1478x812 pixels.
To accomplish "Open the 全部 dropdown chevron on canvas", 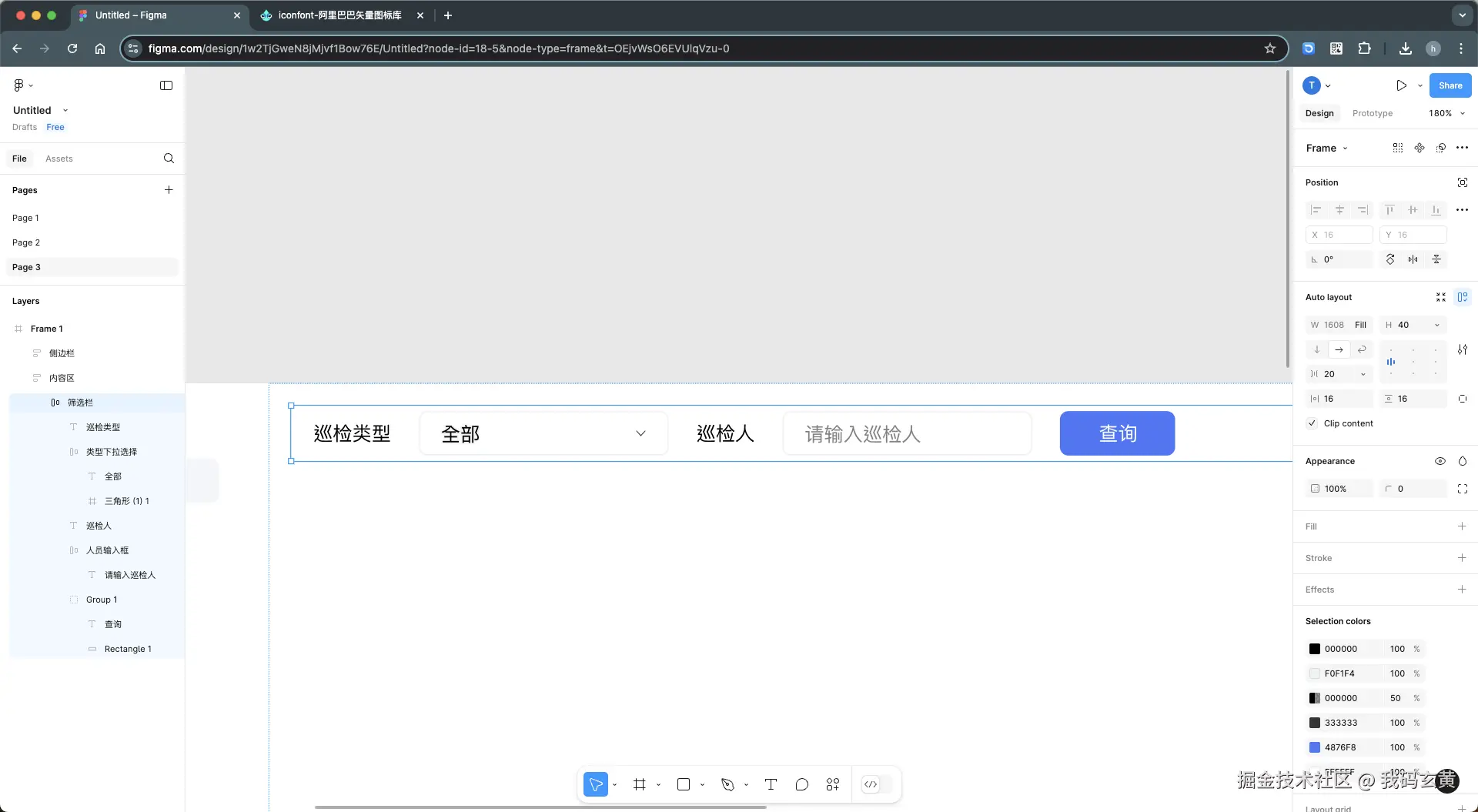I will pos(640,433).
